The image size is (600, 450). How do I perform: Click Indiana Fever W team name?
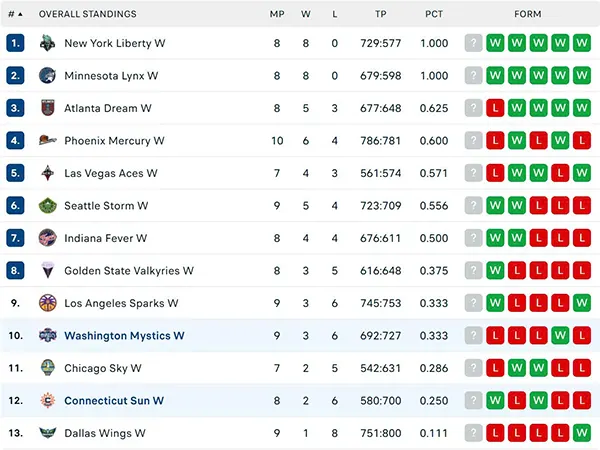tap(106, 238)
